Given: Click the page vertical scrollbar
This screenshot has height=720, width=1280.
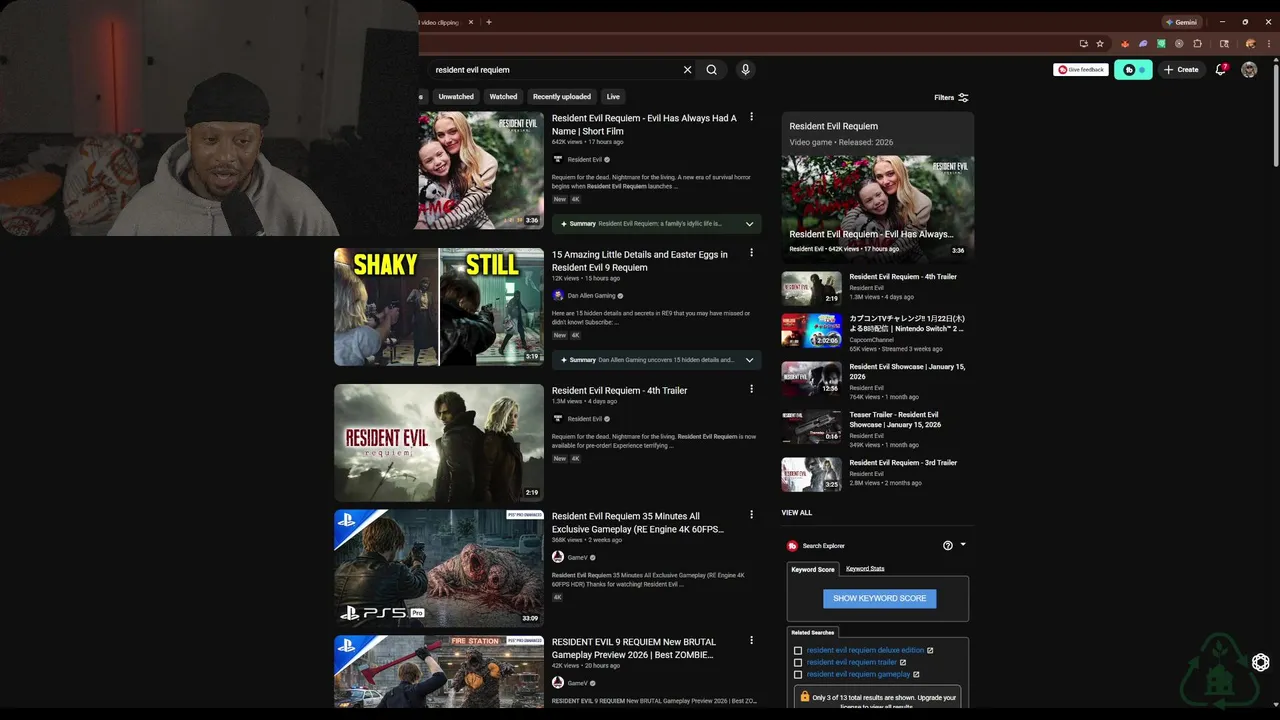Looking at the screenshot, I should point(1276,115).
